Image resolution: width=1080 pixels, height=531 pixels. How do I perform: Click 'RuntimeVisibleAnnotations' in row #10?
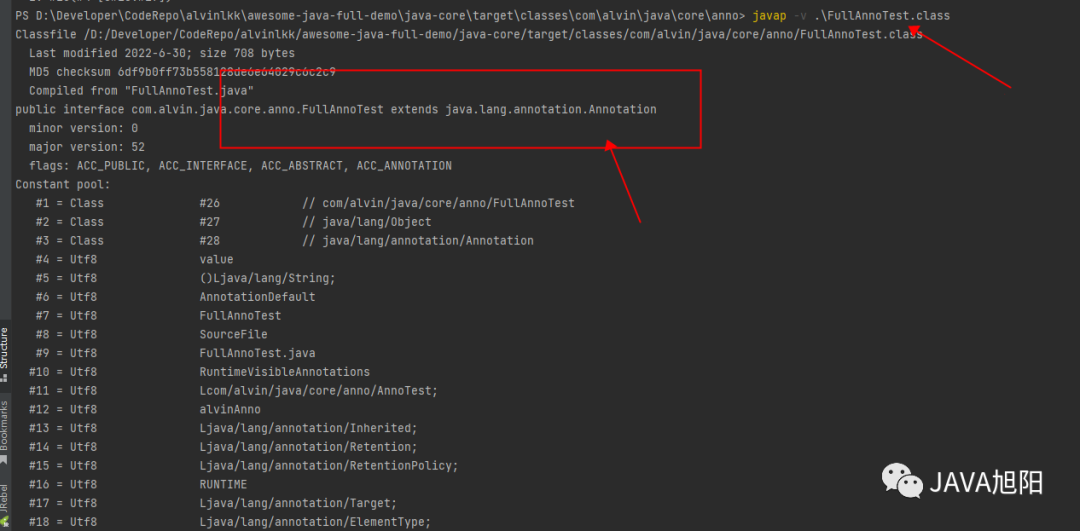pos(284,372)
